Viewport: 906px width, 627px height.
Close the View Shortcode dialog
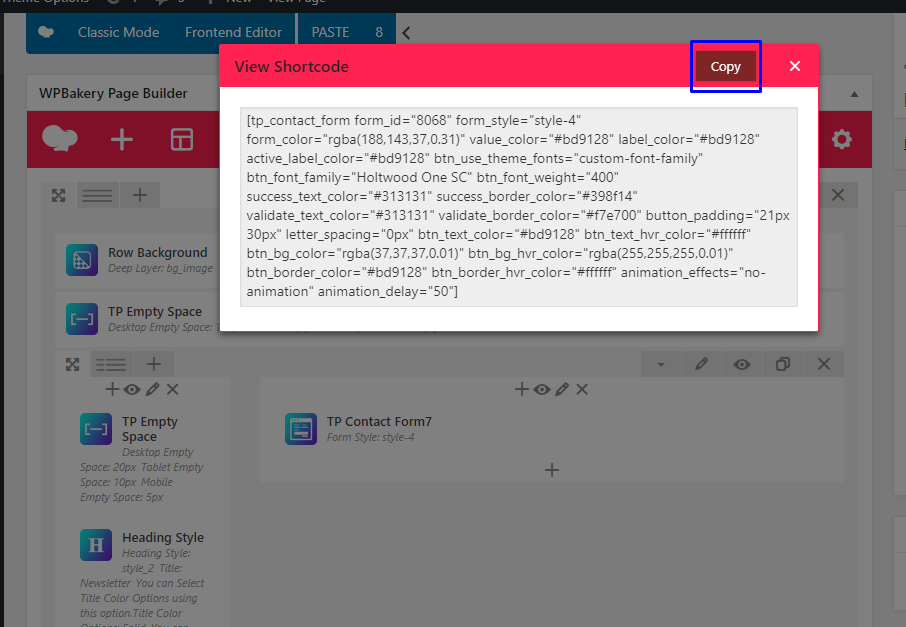[795, 66]
